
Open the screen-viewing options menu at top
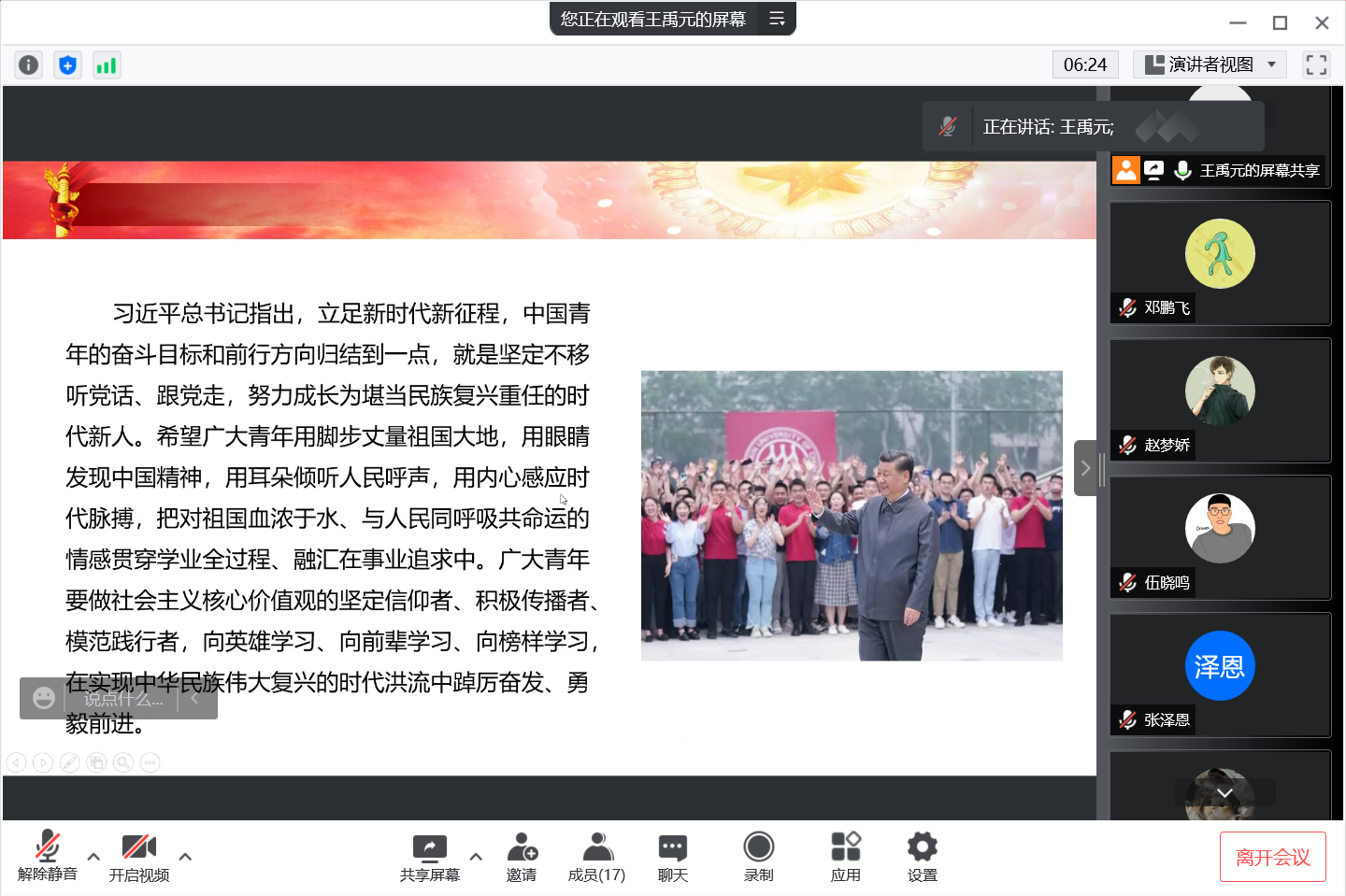pos(777,19)
